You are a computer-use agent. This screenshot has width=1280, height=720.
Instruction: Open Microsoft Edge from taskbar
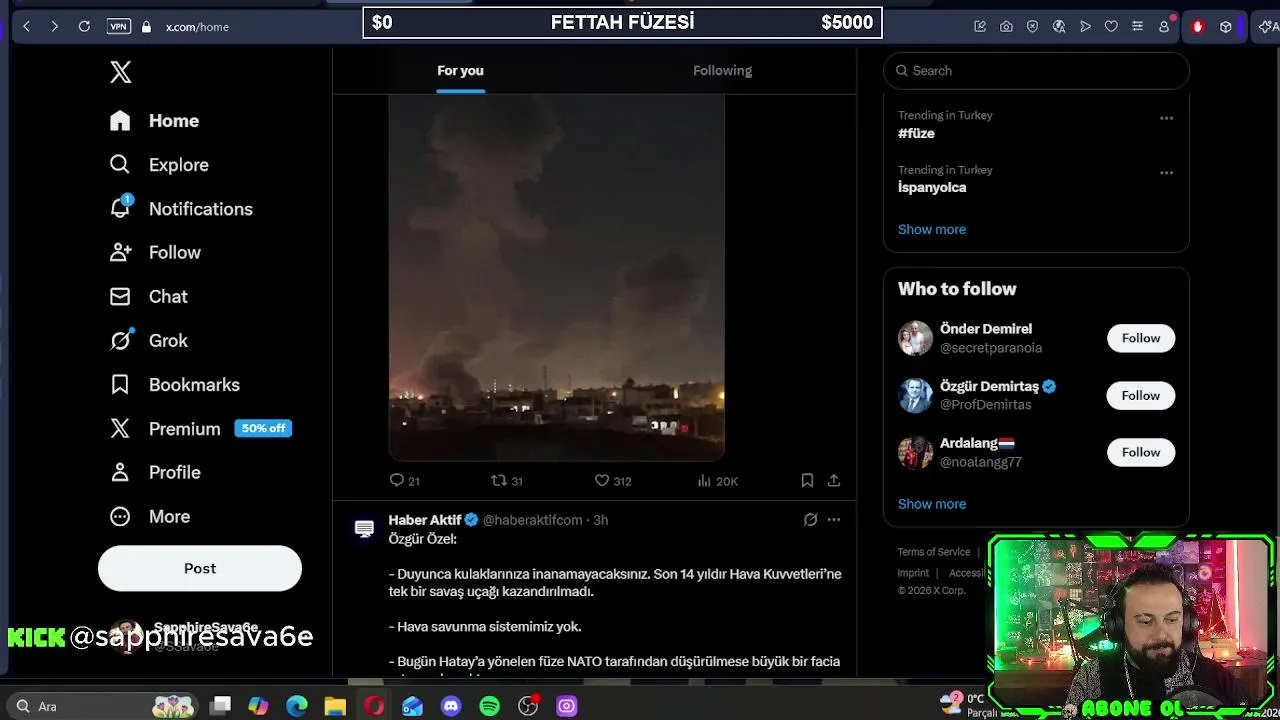click(x=297, y=706)
